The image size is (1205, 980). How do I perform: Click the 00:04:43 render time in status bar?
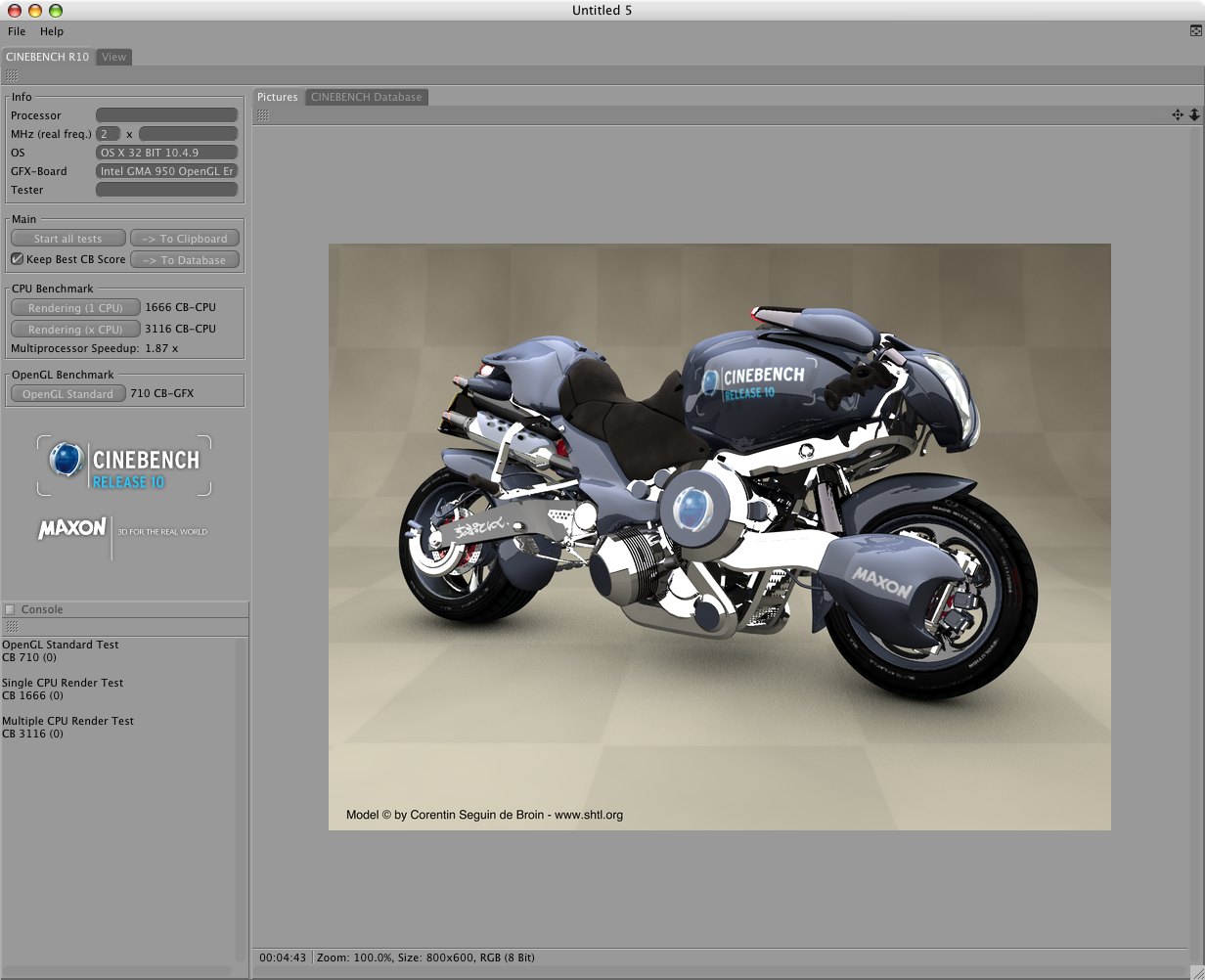click(x=283, y=958)
